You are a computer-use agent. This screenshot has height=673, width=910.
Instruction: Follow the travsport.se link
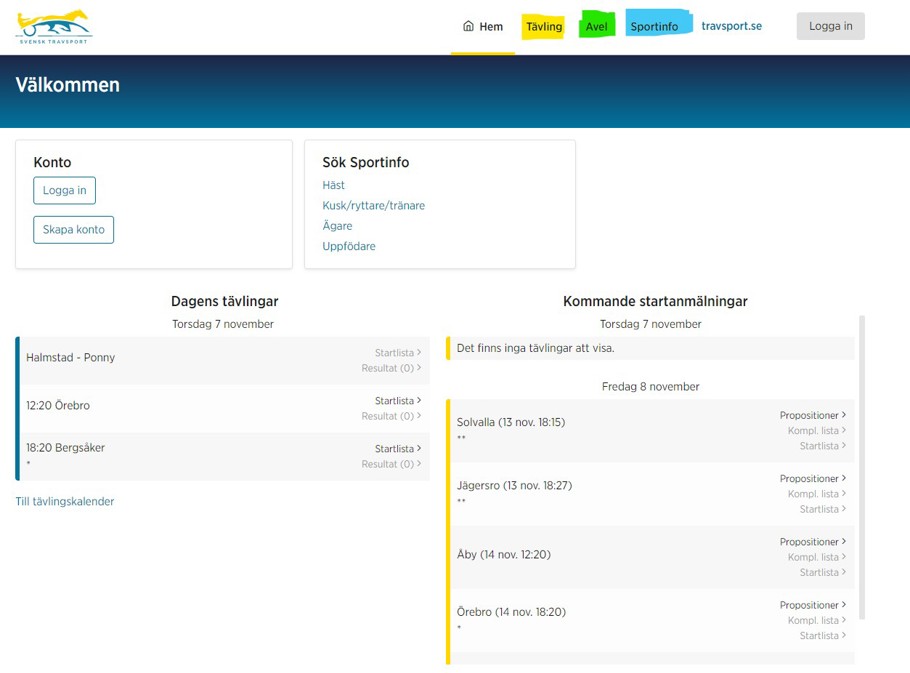pyautogui.click(x=731, y=26)
